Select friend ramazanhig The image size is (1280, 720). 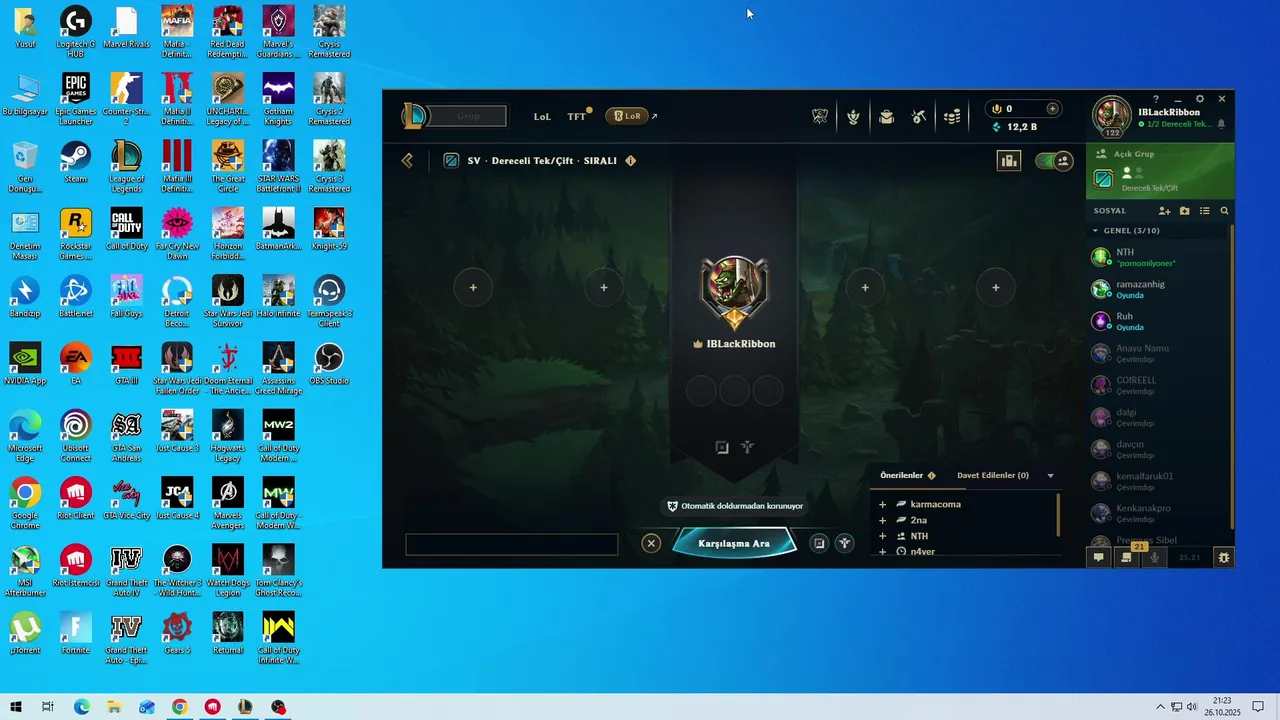pos(1160,289)
